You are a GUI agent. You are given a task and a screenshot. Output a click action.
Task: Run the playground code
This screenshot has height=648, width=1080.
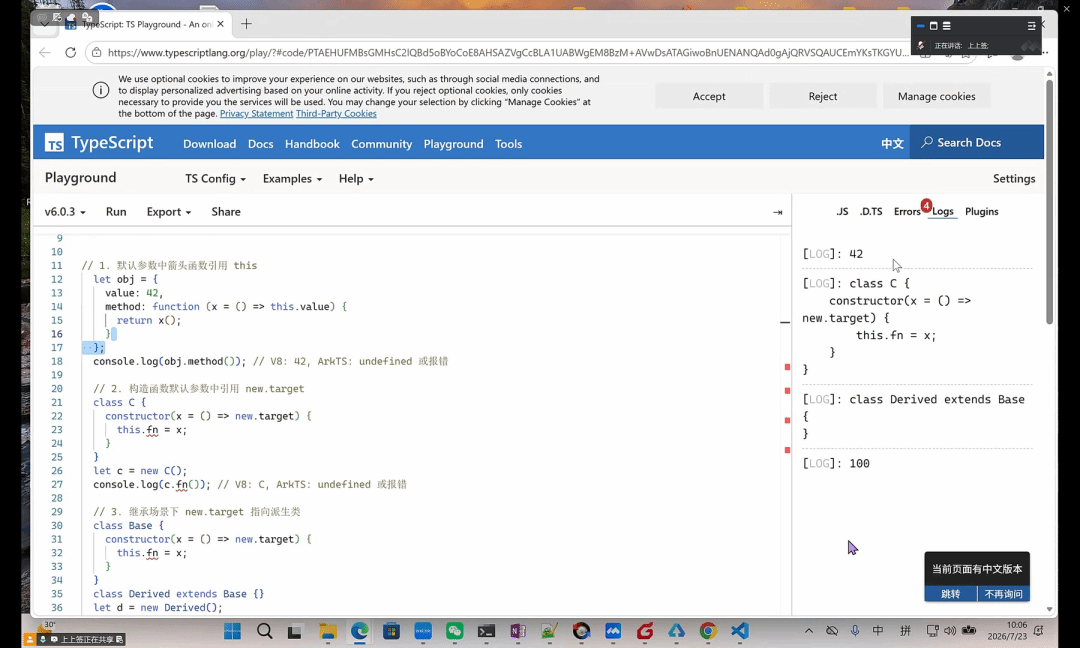[116, 211]
